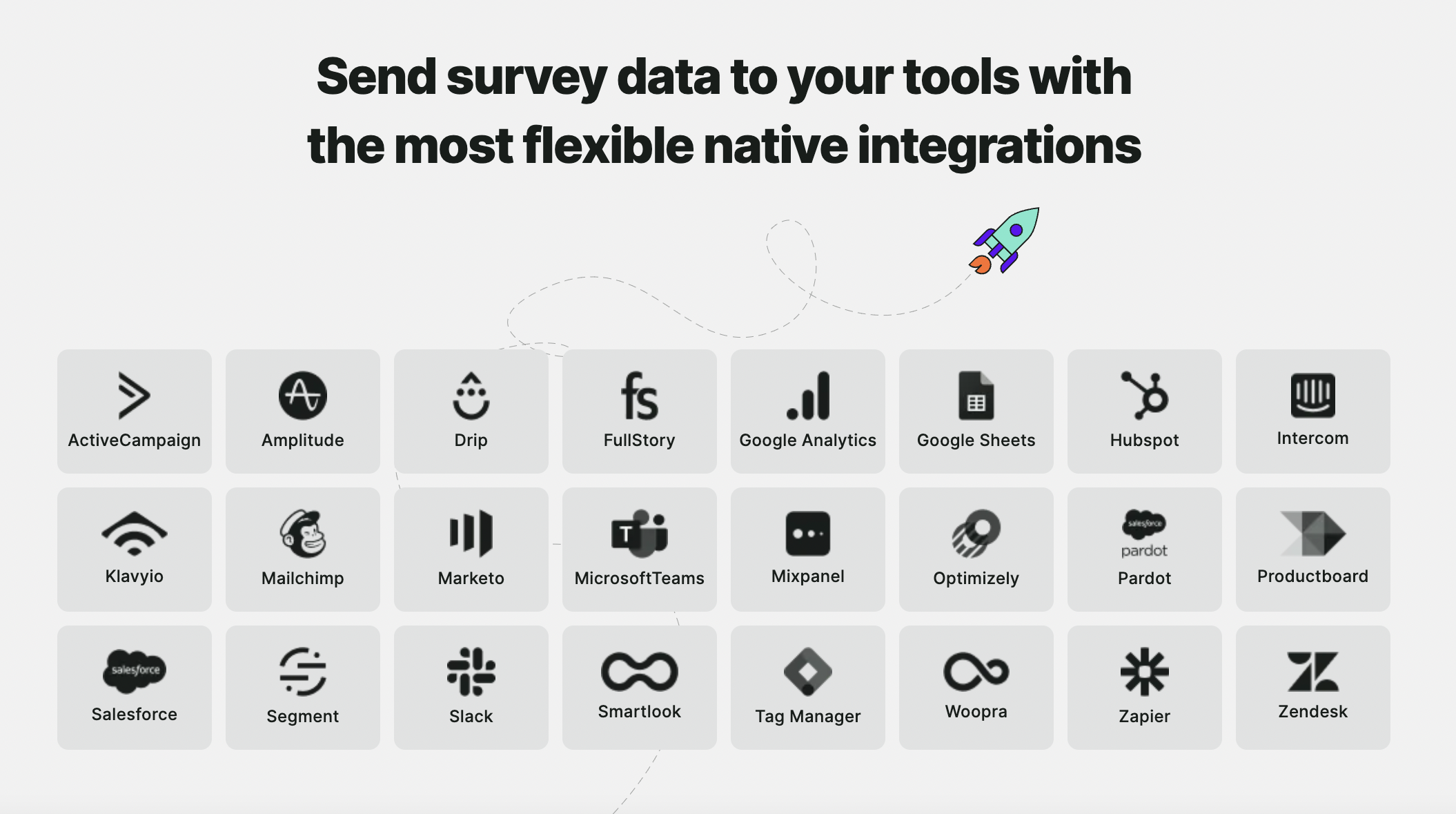The width and height of the screenshot is (1456, 814).
Task: Select the Mailchimp integration tile
Action: click(x=302, y=549)
